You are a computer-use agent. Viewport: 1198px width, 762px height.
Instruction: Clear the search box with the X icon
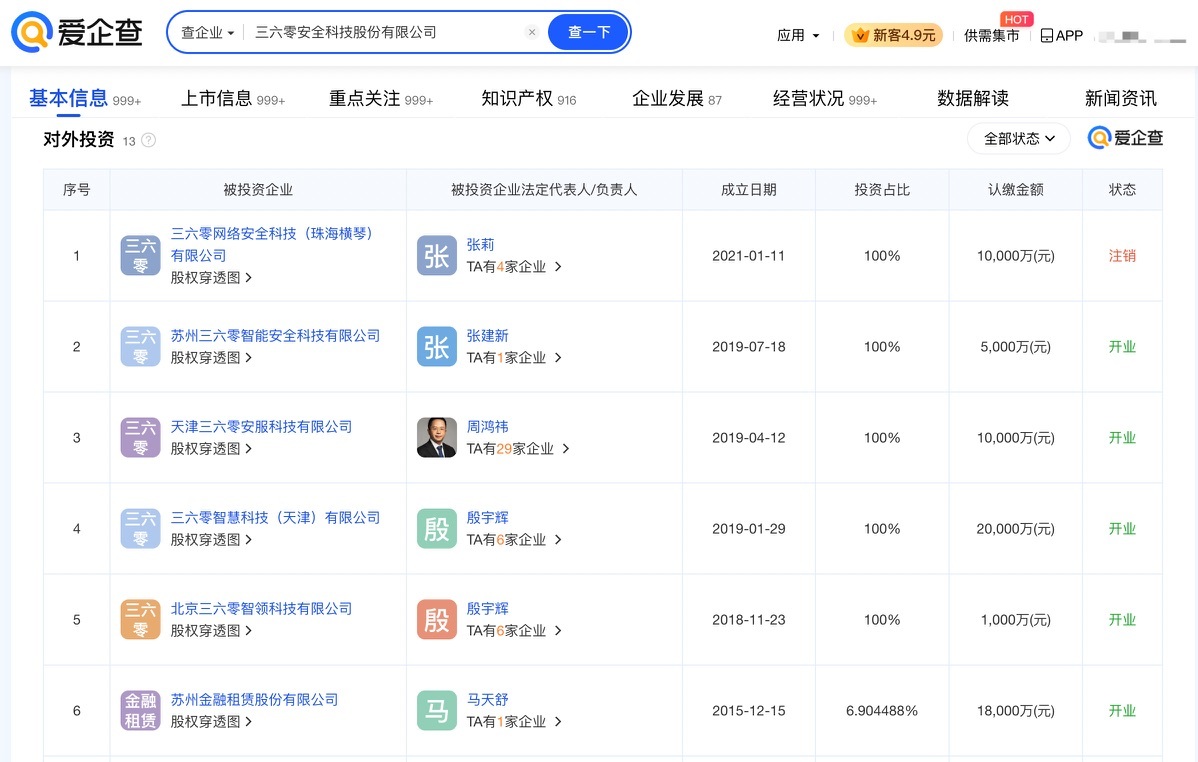[x=532, y=32]
